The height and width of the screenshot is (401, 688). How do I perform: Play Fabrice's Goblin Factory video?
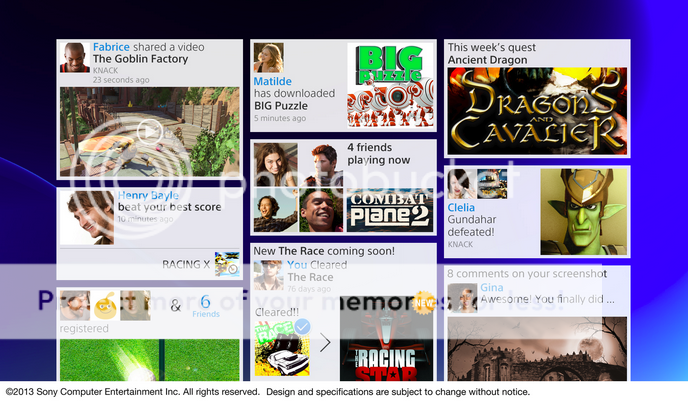[x=150, y=131]
